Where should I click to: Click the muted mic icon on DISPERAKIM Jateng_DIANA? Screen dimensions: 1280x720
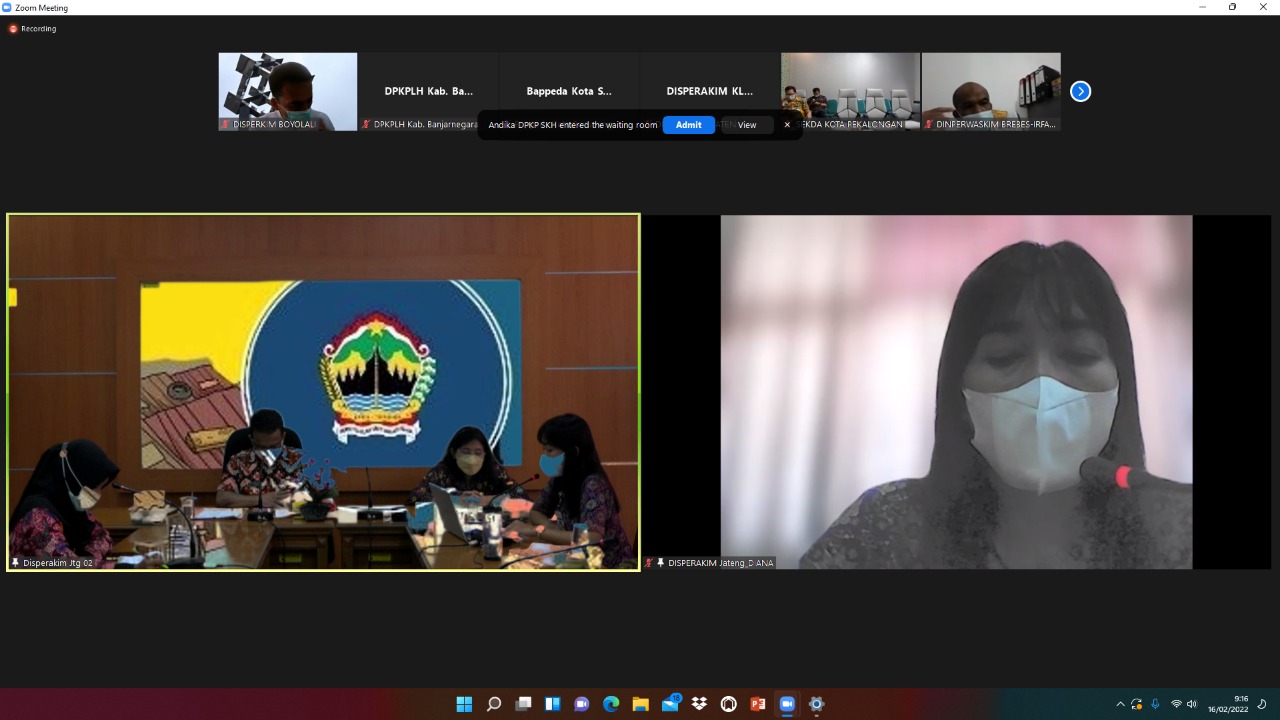coord(650,563)
